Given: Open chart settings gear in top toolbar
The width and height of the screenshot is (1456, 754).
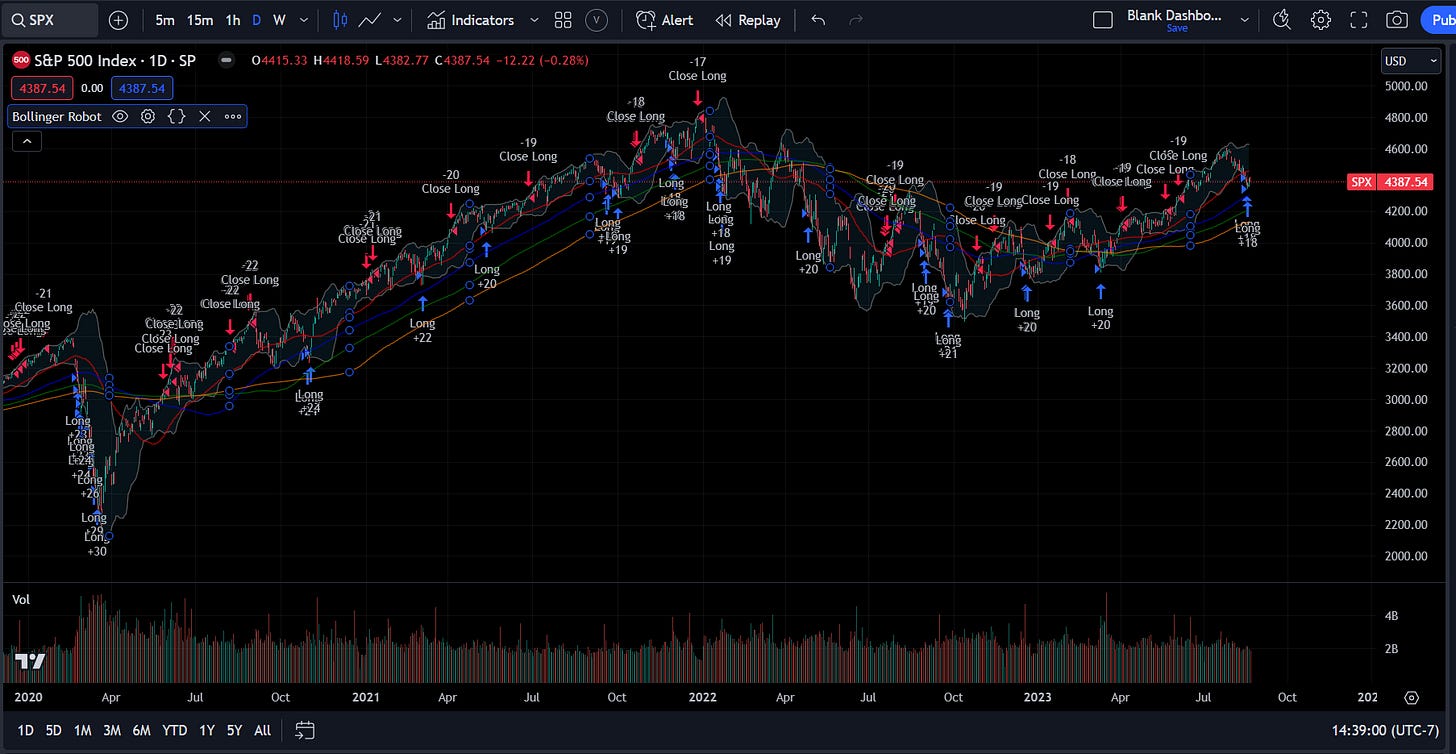Looking at the screenshot, I should [x=1321, y=20].
